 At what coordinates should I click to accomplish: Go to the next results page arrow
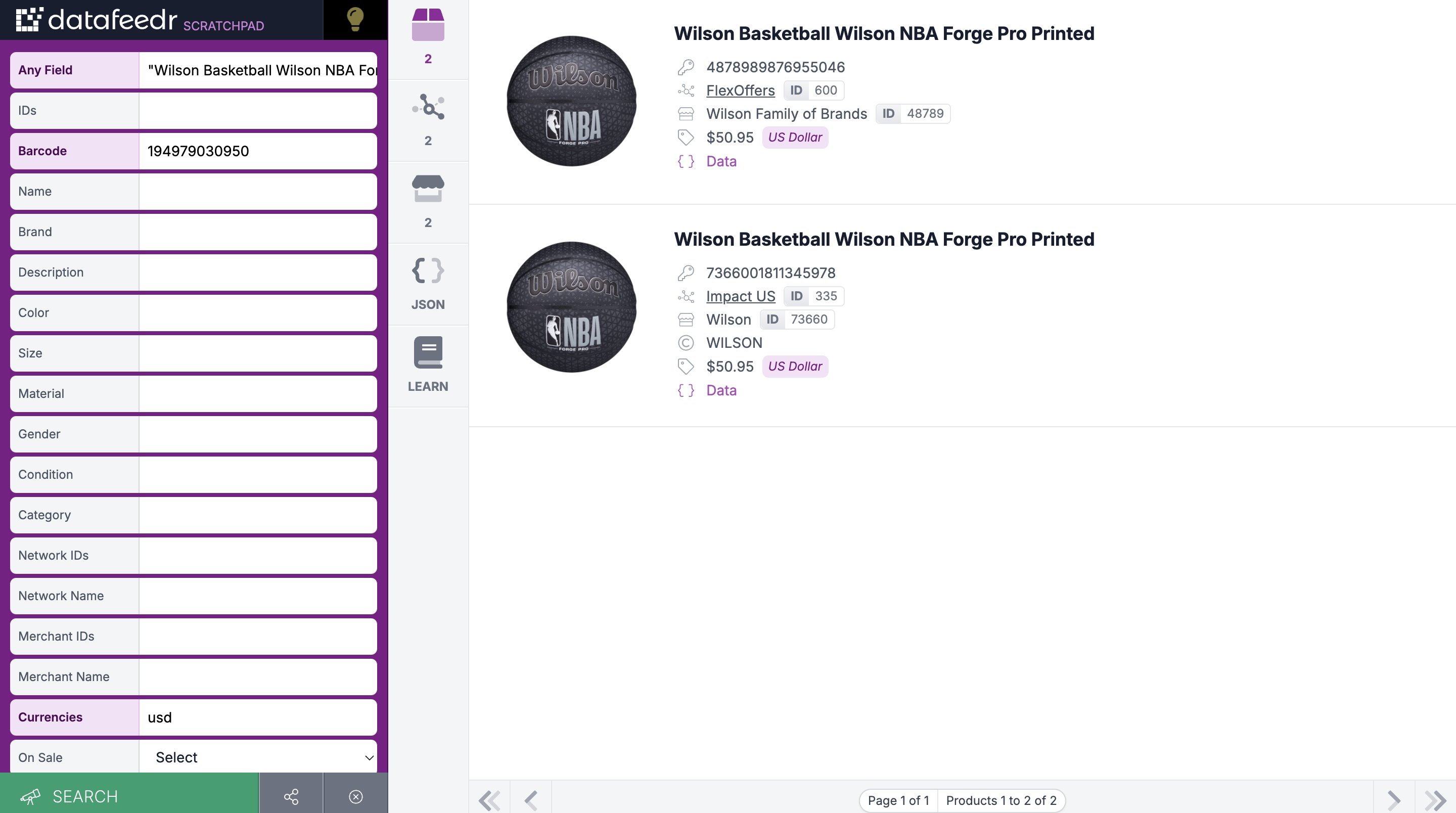(x=1394, y=800)
